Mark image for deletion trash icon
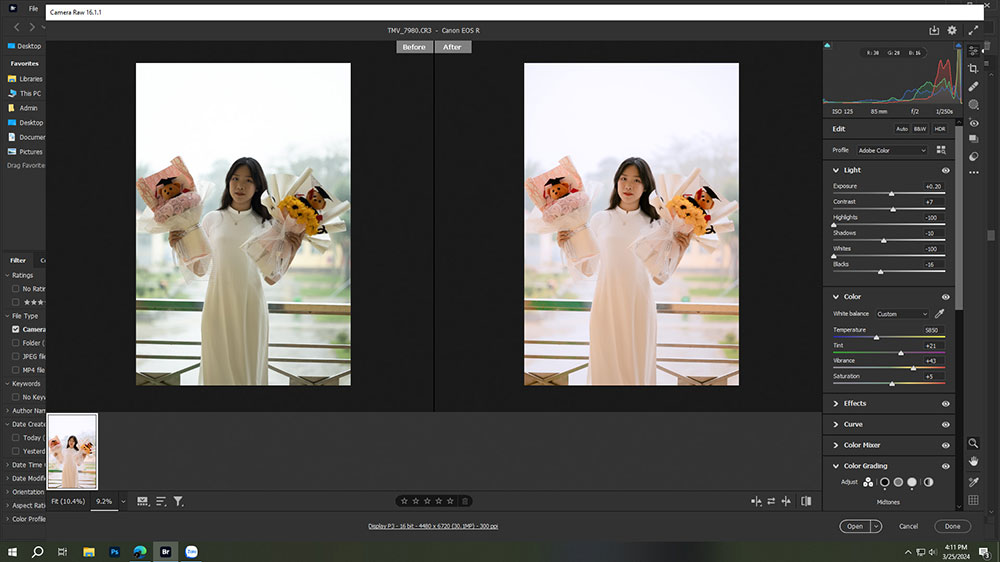Image resolution: width=1000 pixels, height=562 pixels. (465, 501)
